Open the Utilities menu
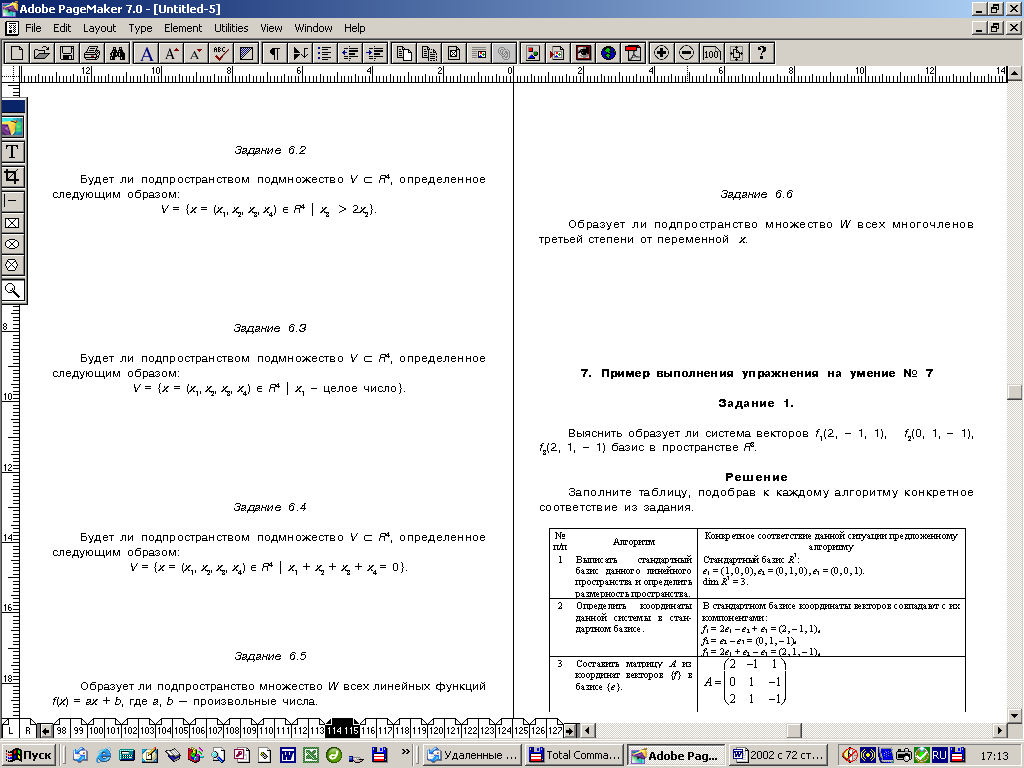Image resolution: width=1024 pixels, height=768 pixels. [231, 28]
